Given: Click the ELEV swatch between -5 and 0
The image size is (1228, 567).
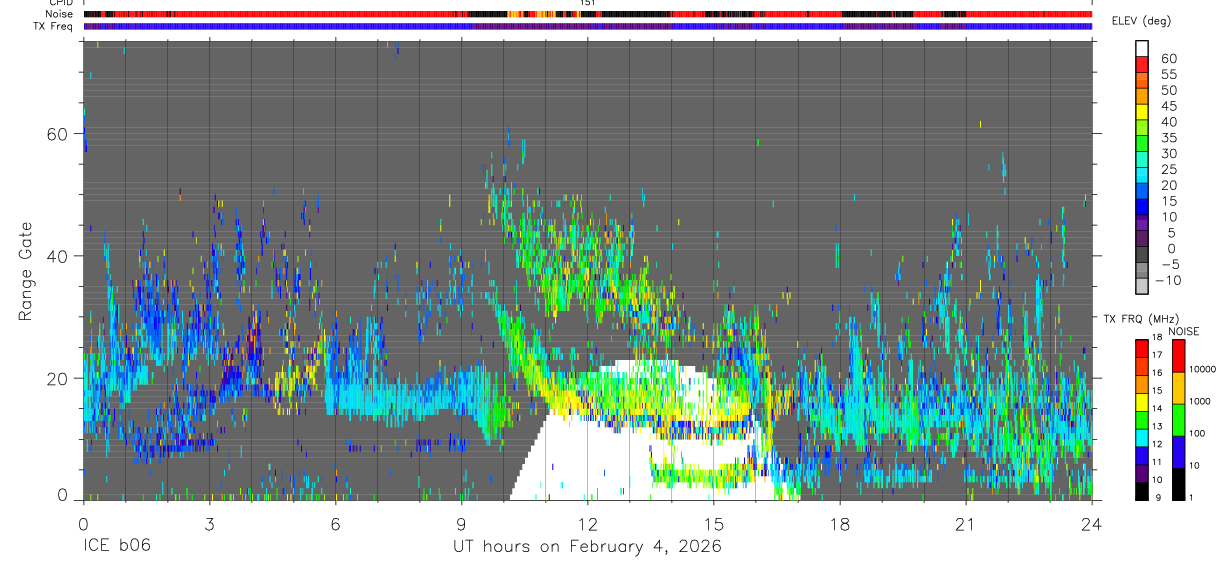Looking at the screenshot, I should tap(1143, 254).
